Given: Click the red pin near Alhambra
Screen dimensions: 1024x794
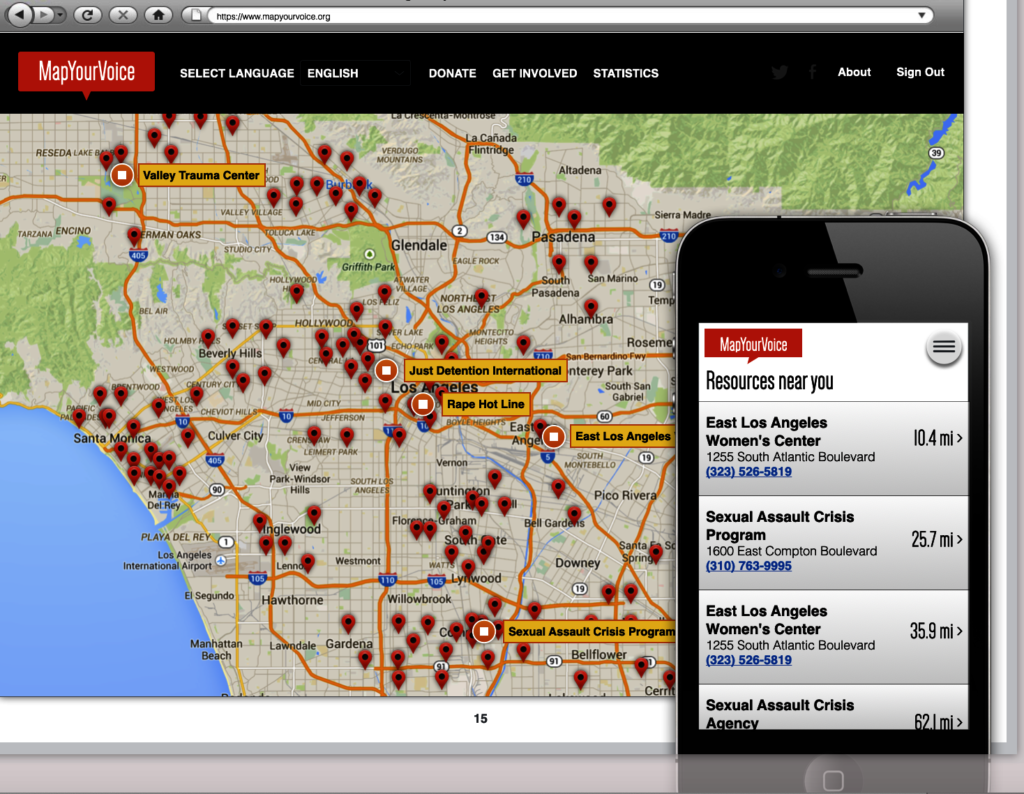Looking at the screenshot, I should click(590, 306).
